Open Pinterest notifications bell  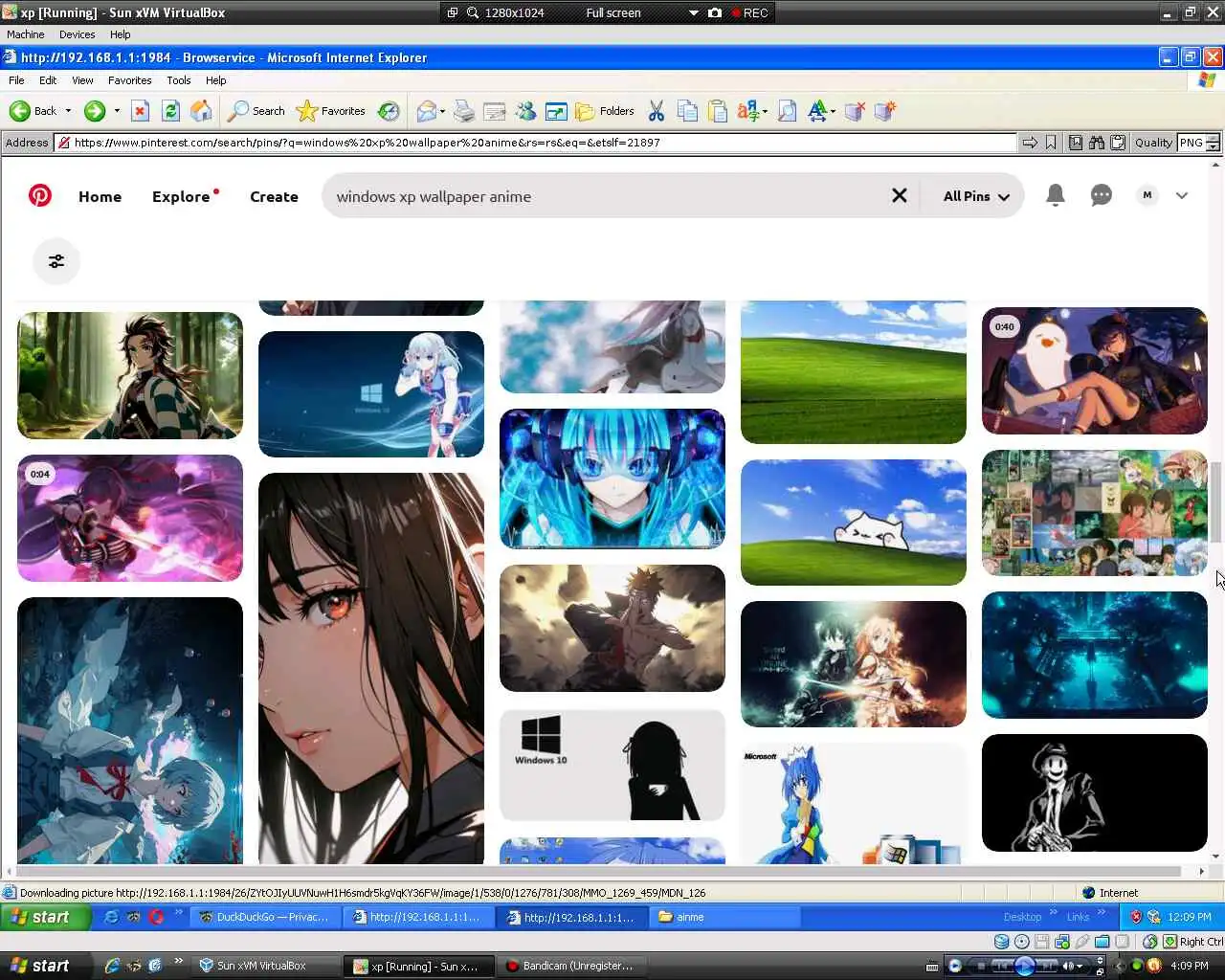[1055, 195]
